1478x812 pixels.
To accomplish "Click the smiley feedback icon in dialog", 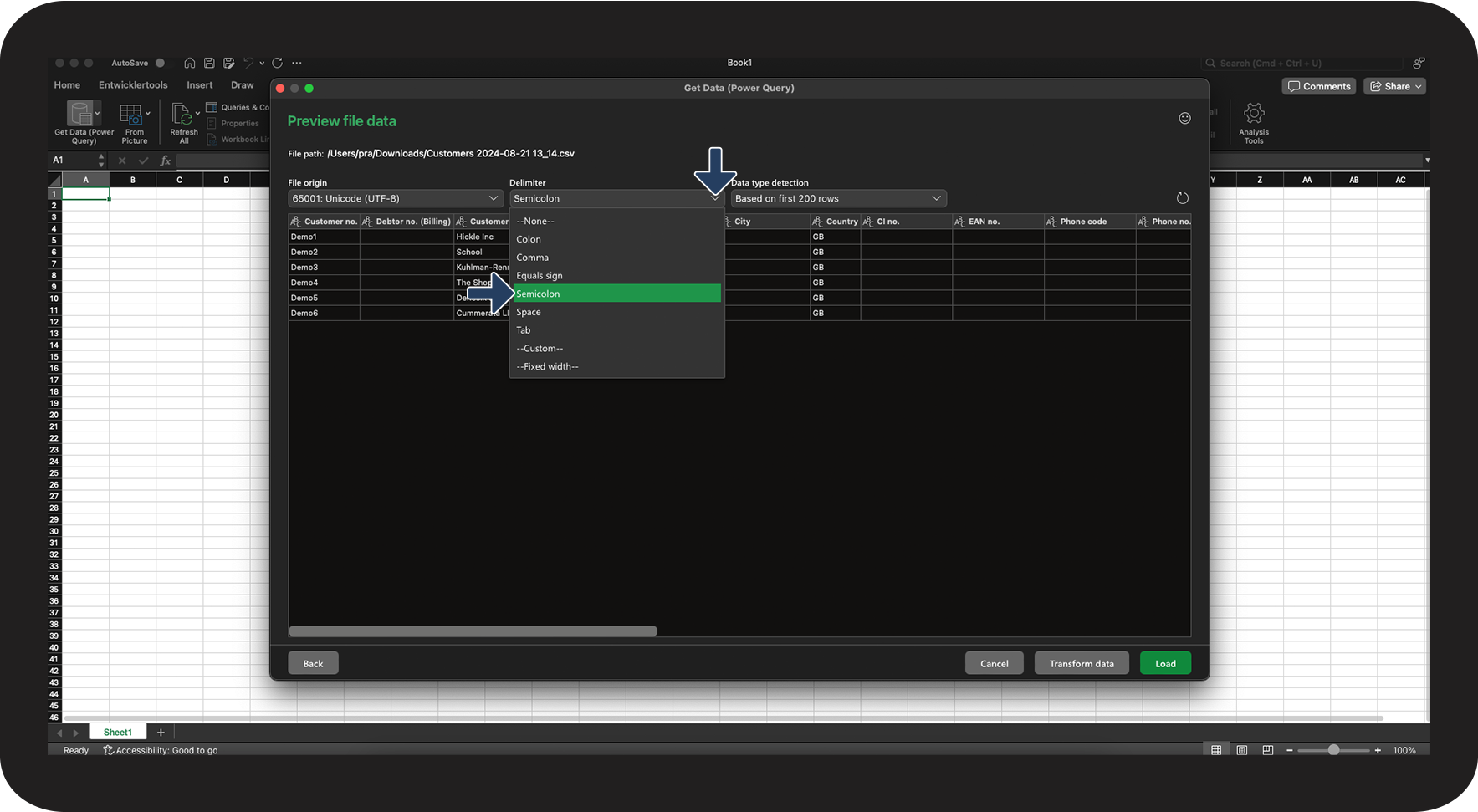I will pos(1184,119).
